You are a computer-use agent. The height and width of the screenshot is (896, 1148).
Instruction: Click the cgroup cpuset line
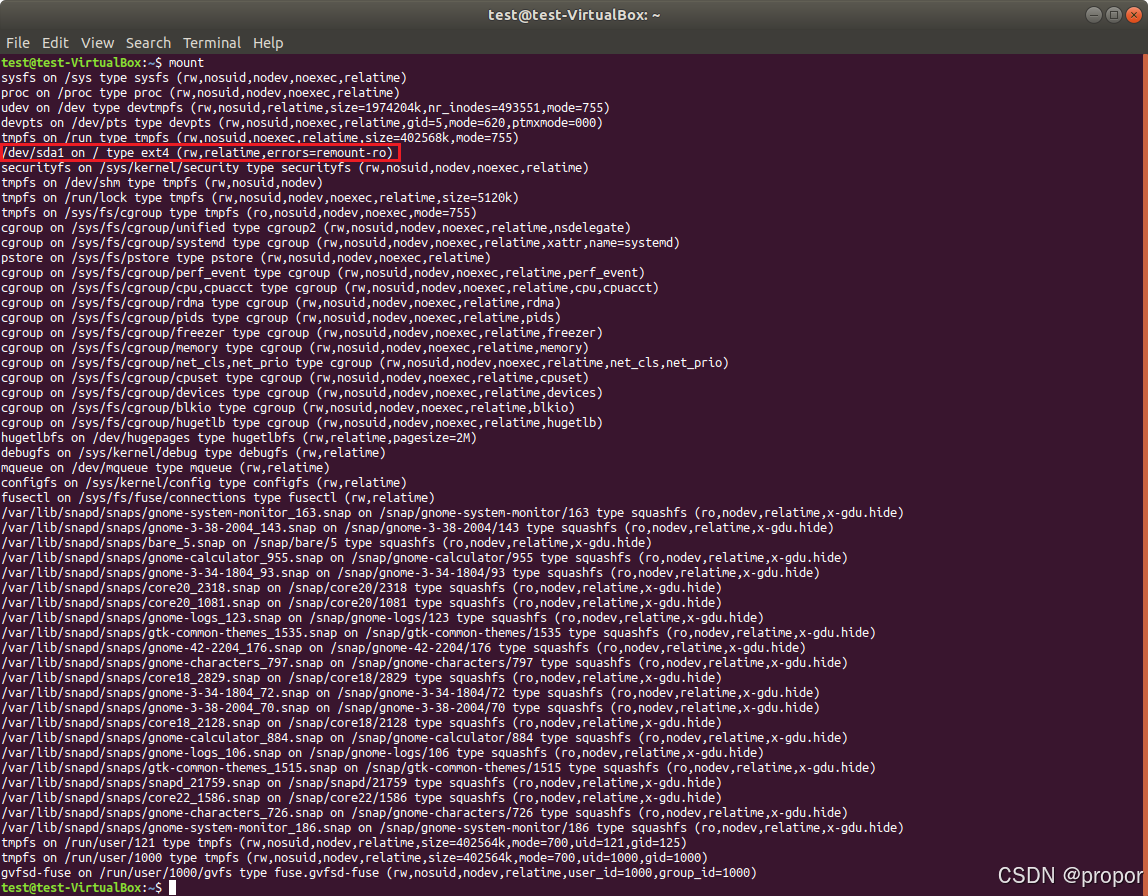click(295, 378)
